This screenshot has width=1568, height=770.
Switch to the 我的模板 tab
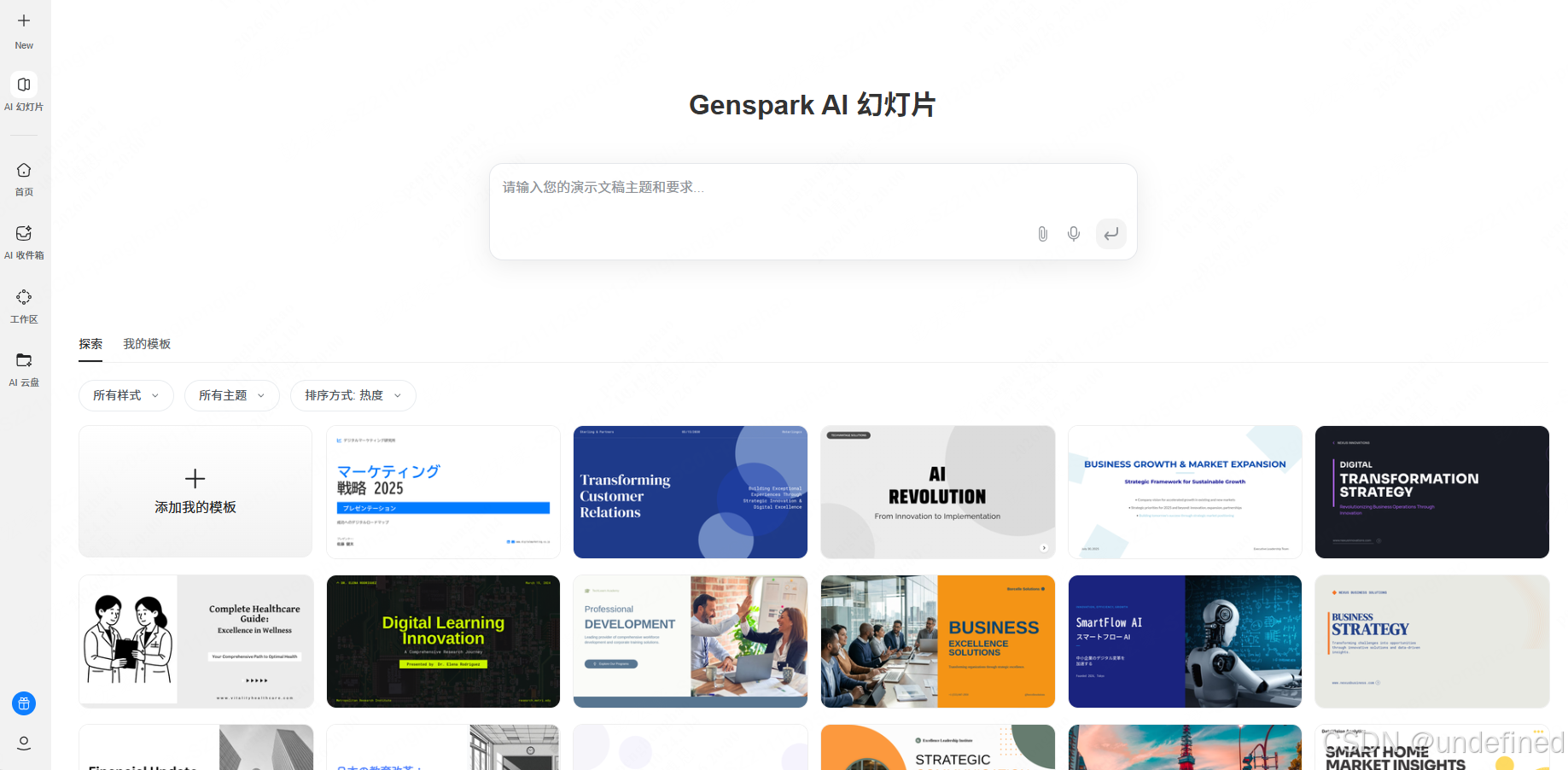pos(147,344)
